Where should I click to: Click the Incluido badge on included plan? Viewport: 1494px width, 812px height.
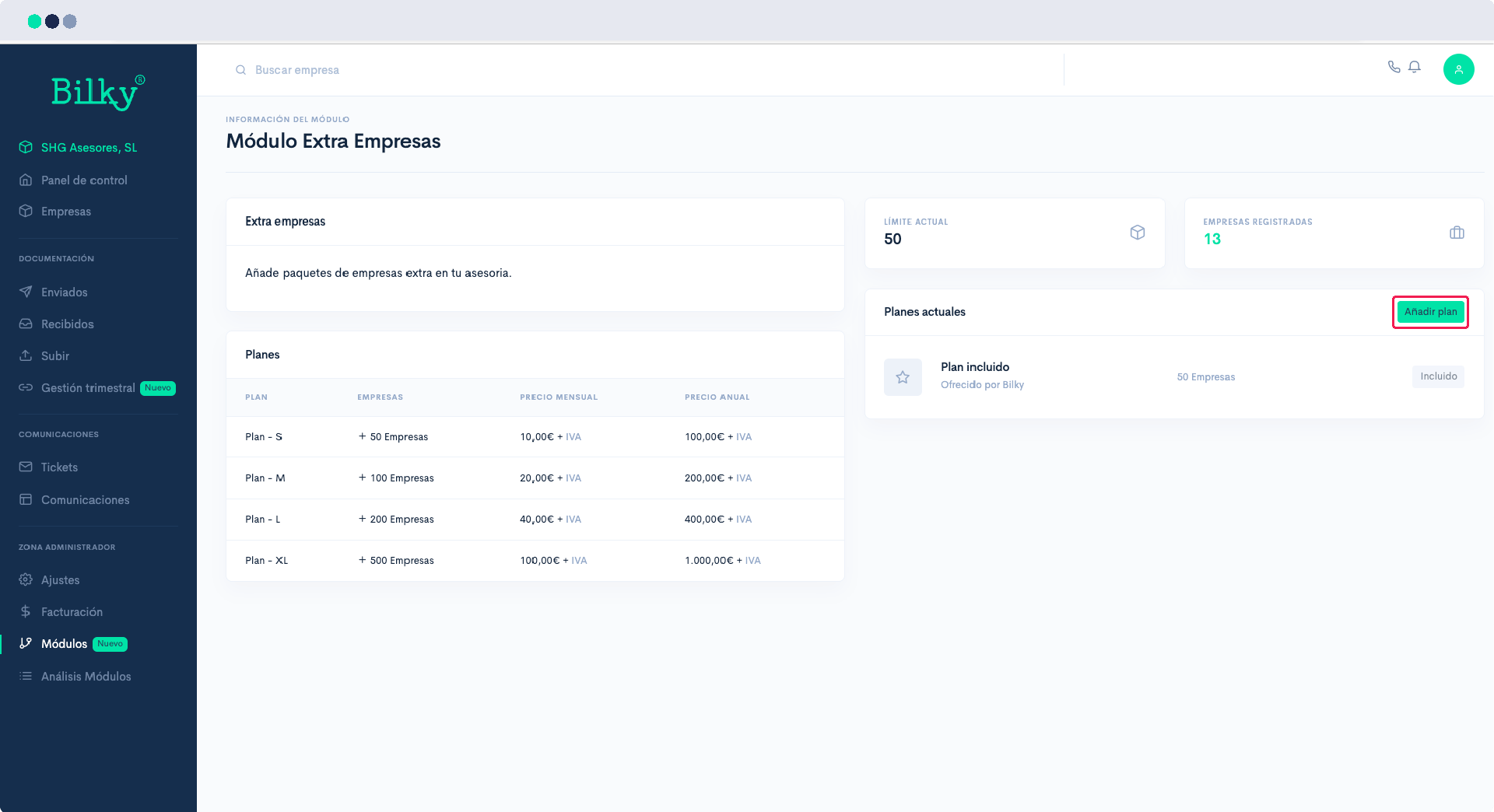click(1438, 376)
